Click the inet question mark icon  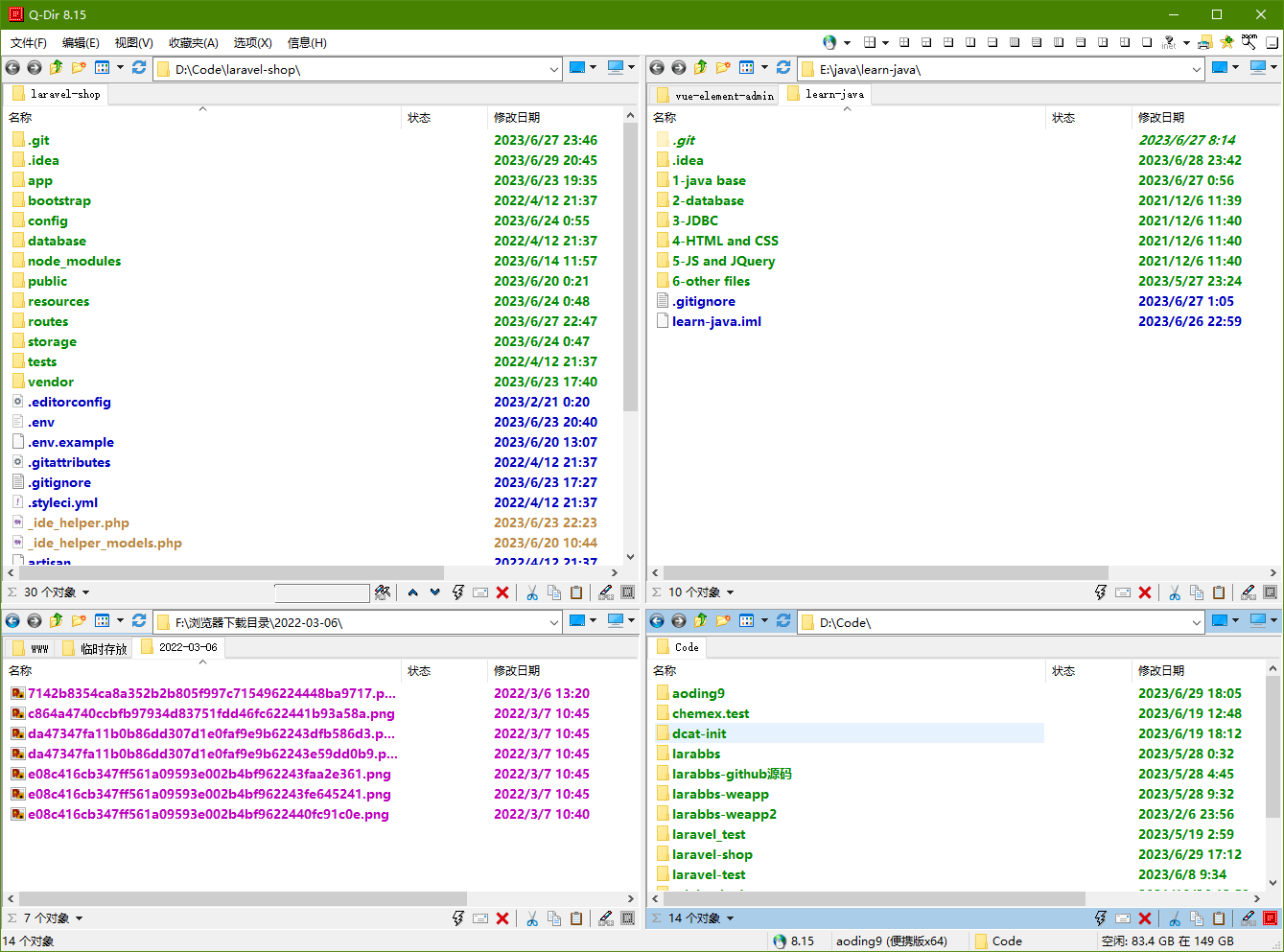[x=1169, y=42]
